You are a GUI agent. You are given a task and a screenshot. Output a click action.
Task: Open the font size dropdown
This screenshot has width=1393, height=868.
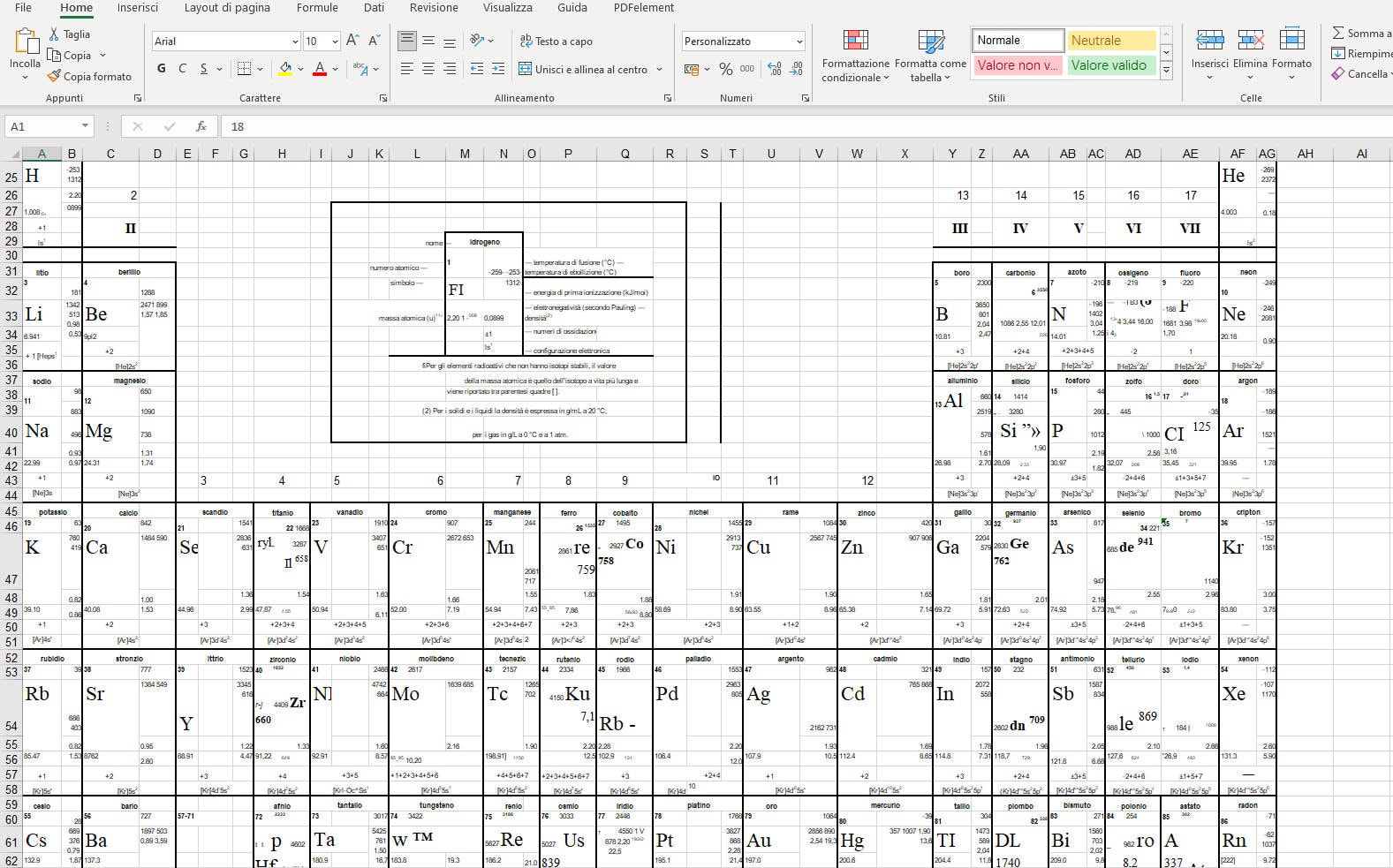pos(334,42)
